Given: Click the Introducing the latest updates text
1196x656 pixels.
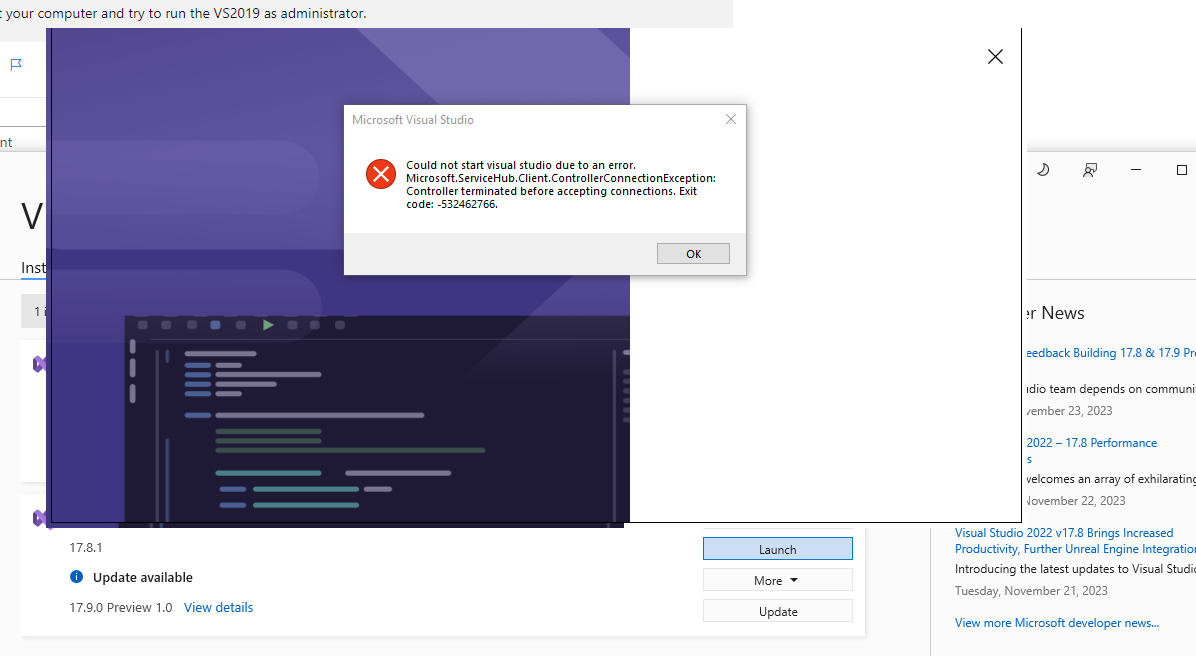Looking at the screenshot, I should [x=1075, y=569].
